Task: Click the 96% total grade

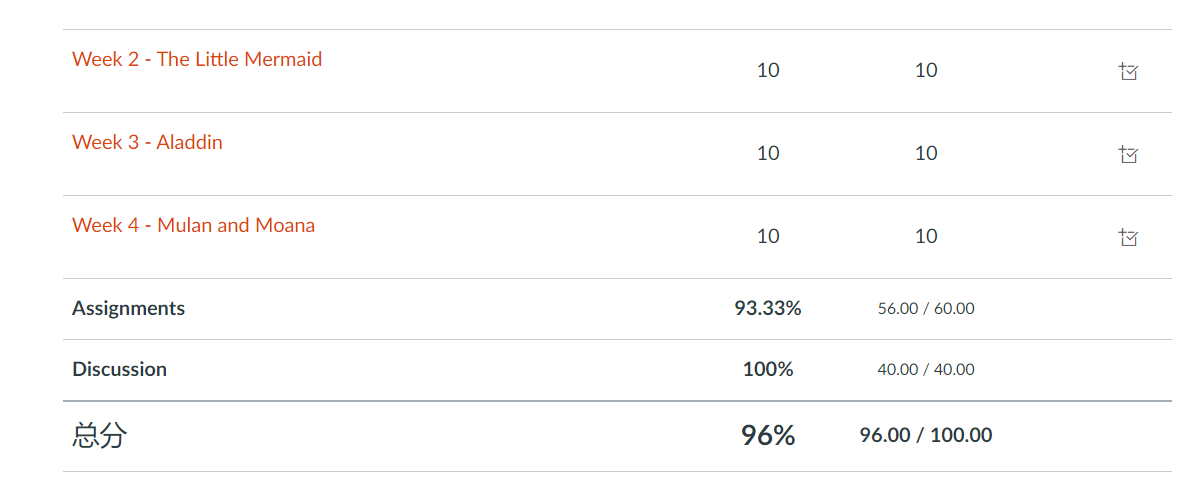Action: tap(768, 435)
